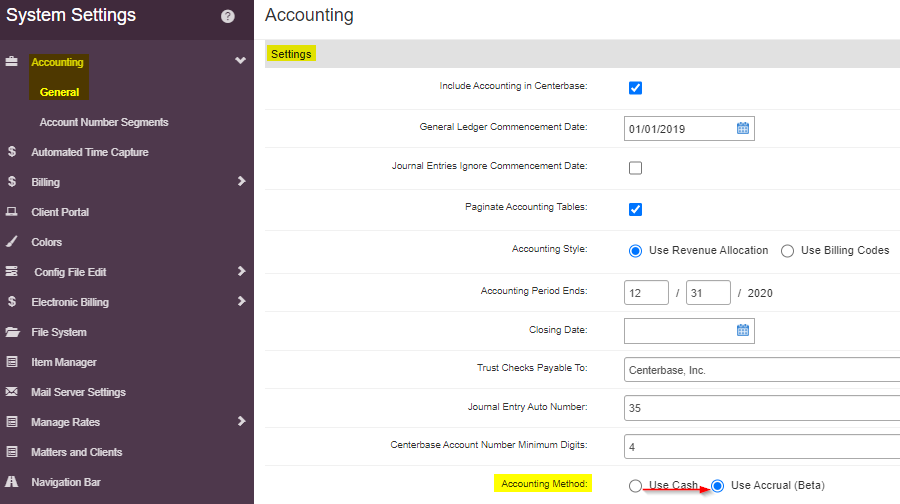
Task: Click the paintbrush icon beside Colors
Action: tap(11, 242)
